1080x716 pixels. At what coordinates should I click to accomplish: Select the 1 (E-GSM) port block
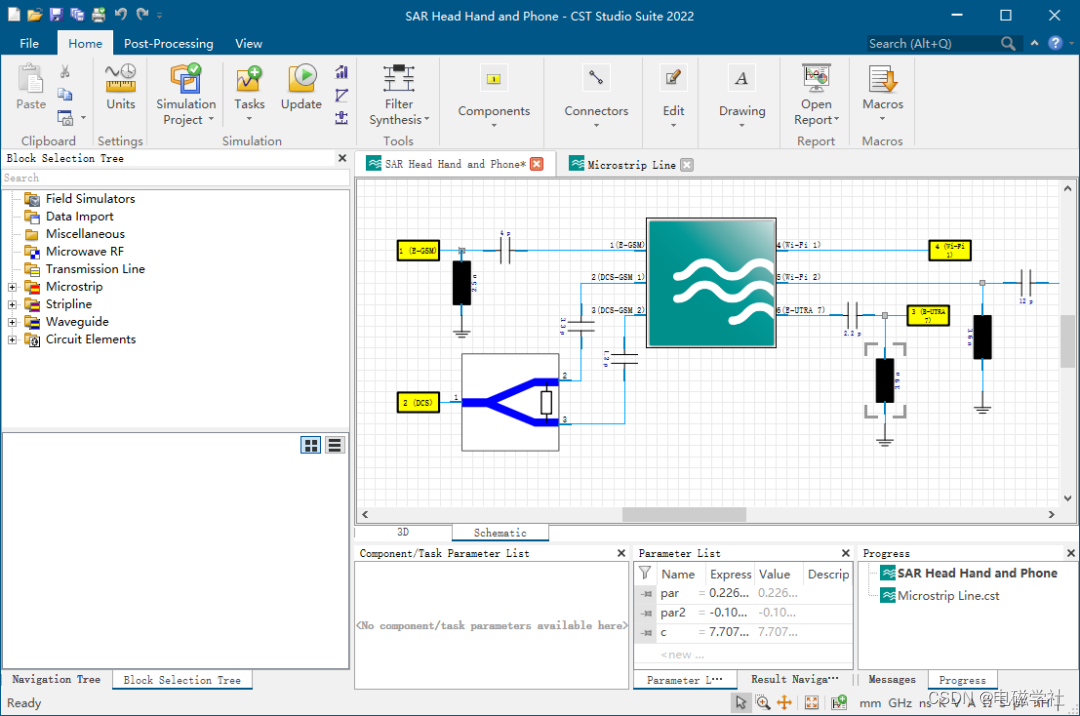pyautogui.click(x=418, y=251)
